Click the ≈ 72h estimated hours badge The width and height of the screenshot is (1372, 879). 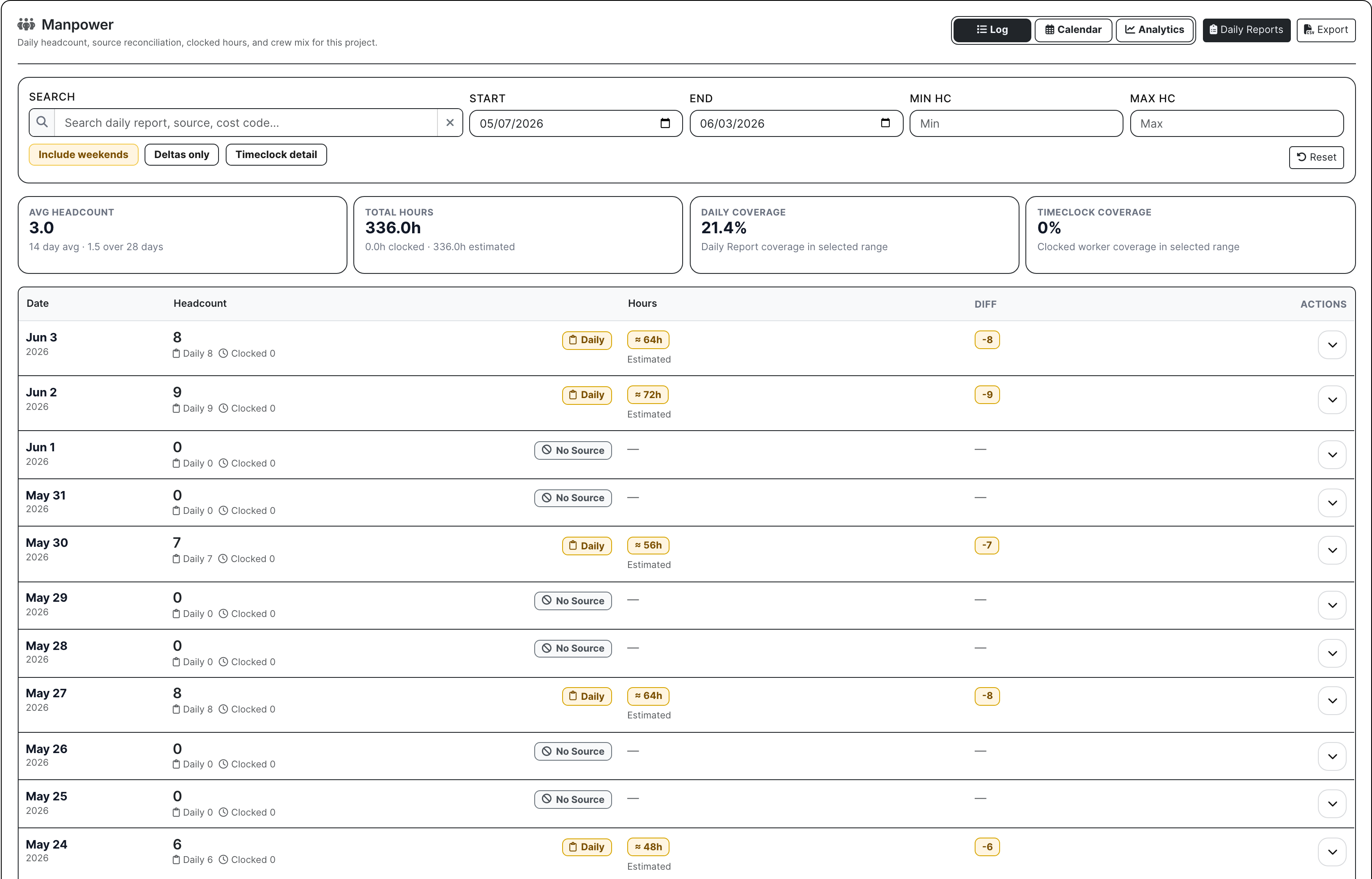click(x=648, y=395)
